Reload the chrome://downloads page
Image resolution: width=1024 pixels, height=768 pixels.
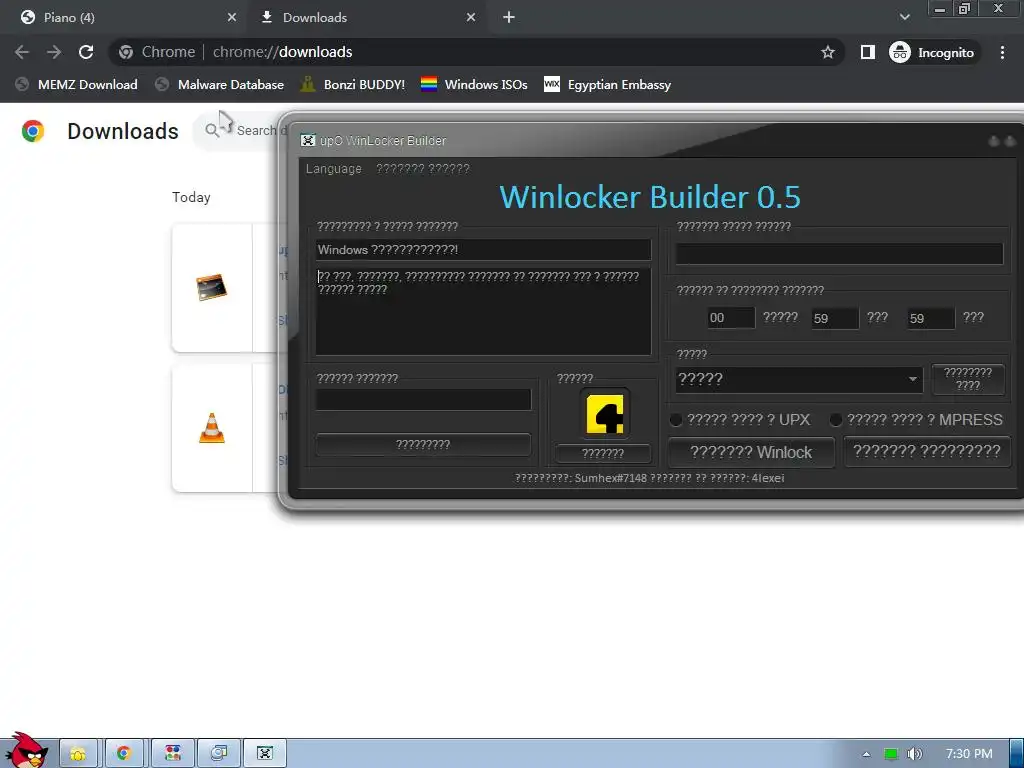coord(86,52)
